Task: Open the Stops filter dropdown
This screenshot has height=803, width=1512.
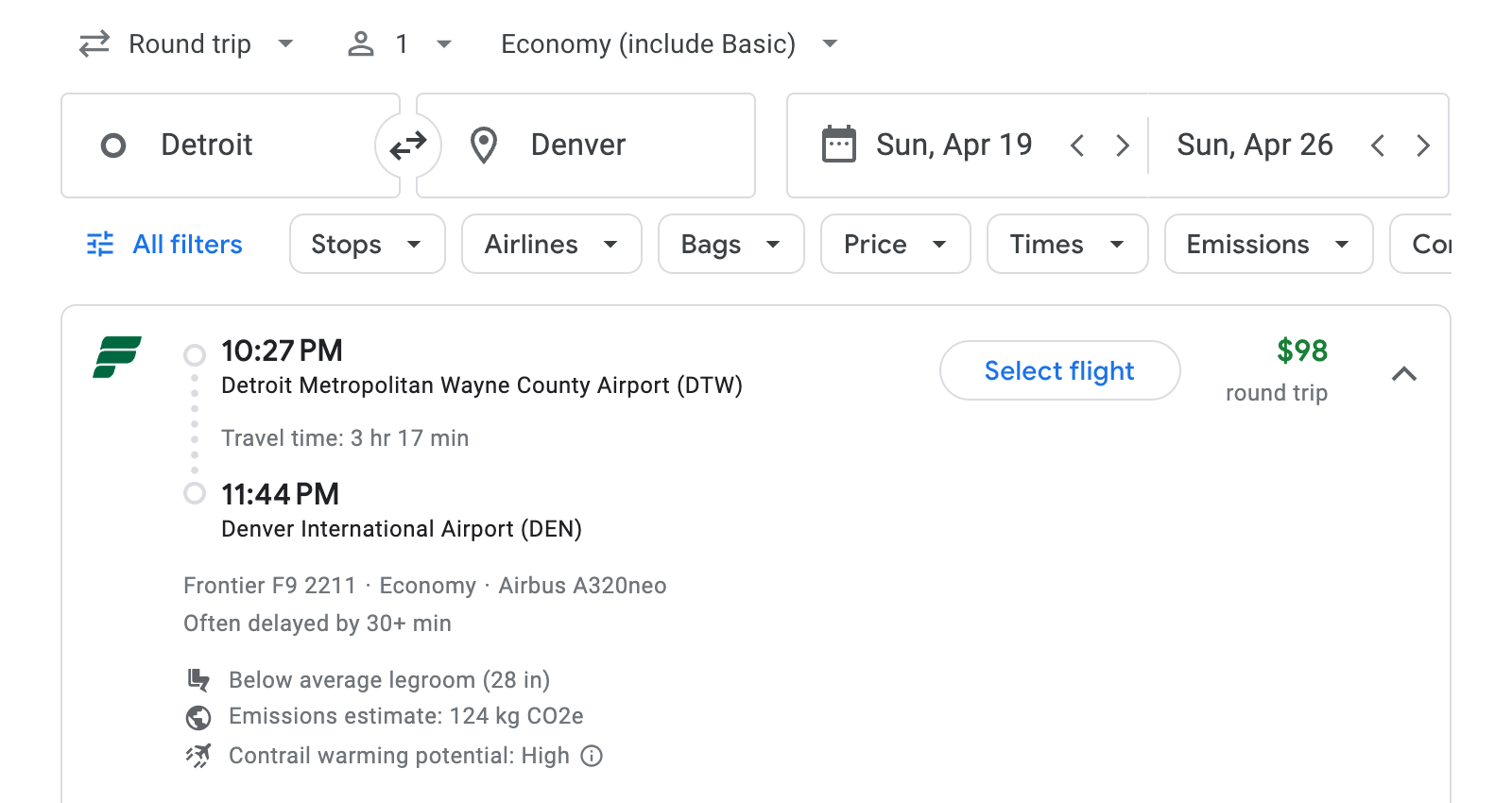Action: (x=367, y=244)
